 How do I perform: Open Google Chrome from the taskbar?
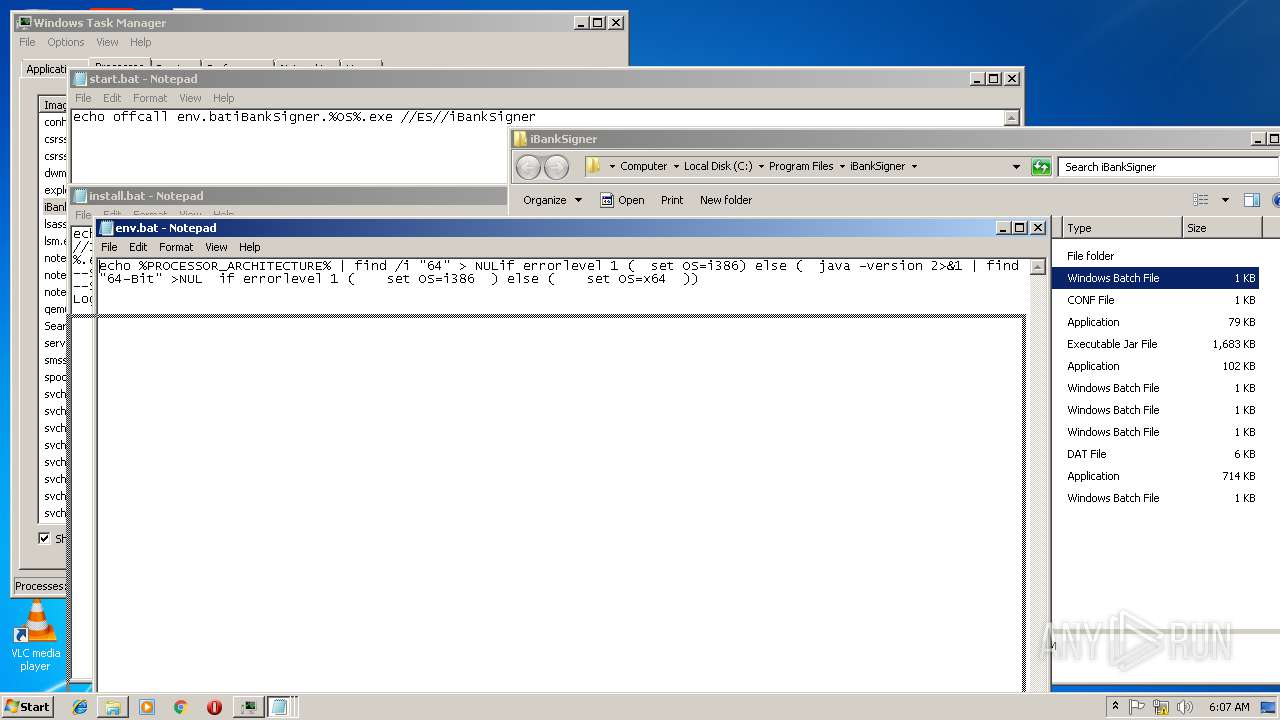tap(180, 707)
